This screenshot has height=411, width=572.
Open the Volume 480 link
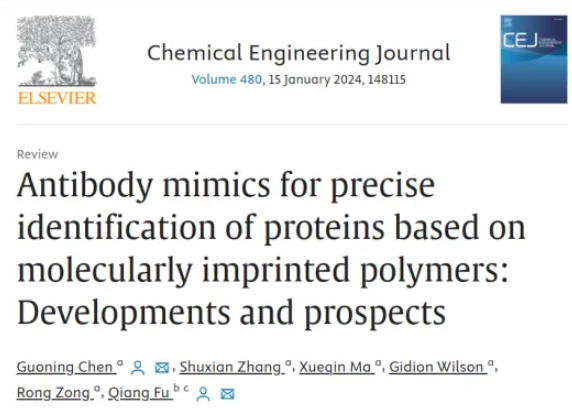[227, 80]
